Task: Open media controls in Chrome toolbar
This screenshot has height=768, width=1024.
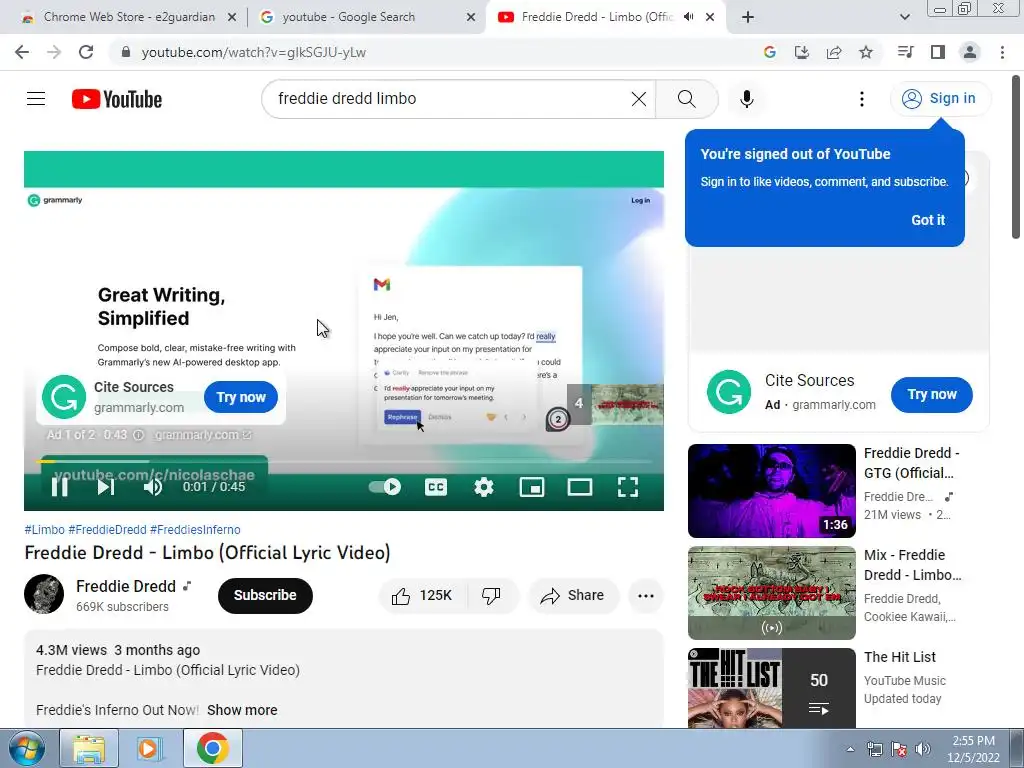Action: point(905,52)
